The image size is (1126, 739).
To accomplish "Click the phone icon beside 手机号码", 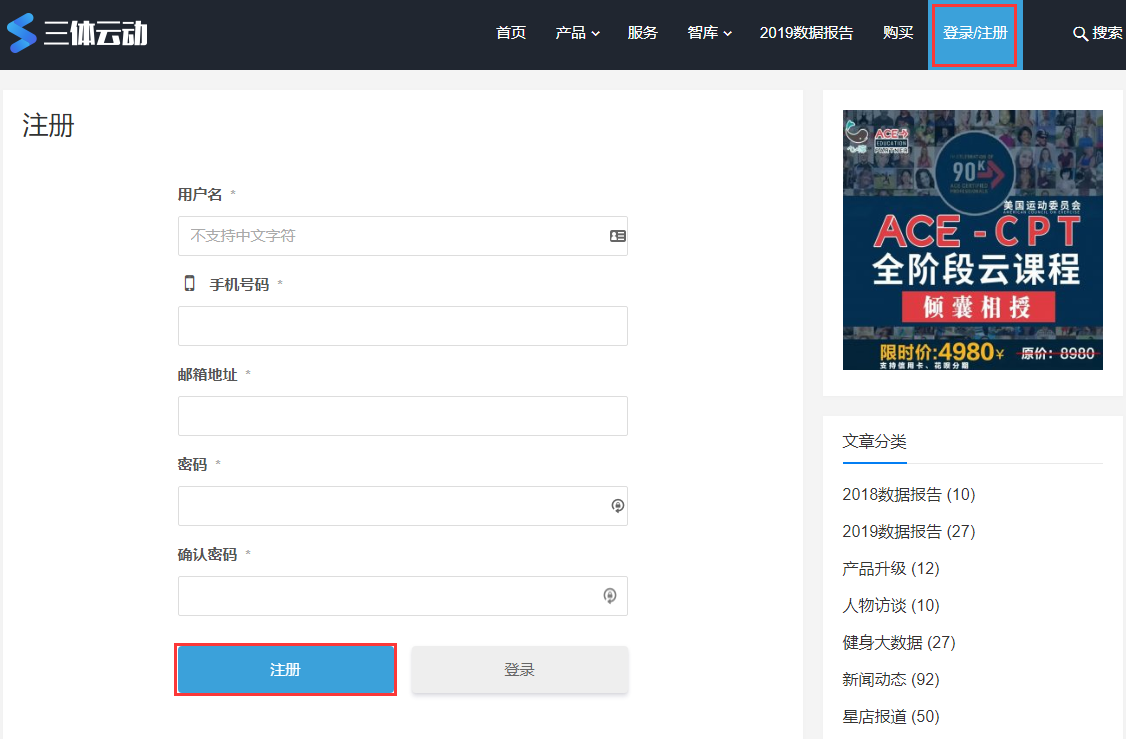I will [x=190, y=284].
